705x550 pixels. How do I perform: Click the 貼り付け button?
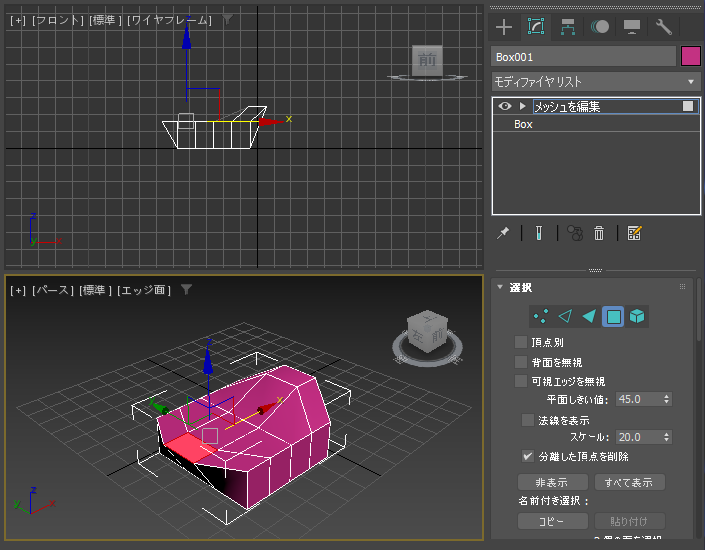coord(629,521)
